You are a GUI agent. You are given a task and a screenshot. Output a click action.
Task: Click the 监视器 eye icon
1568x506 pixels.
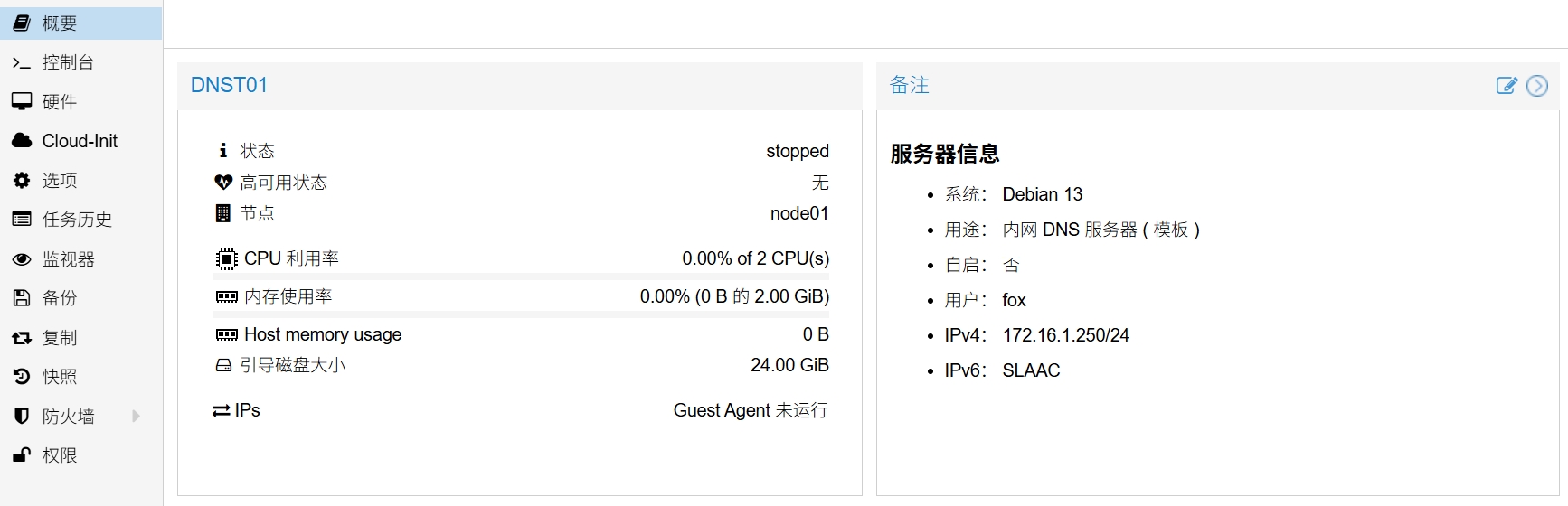point(22,259)
